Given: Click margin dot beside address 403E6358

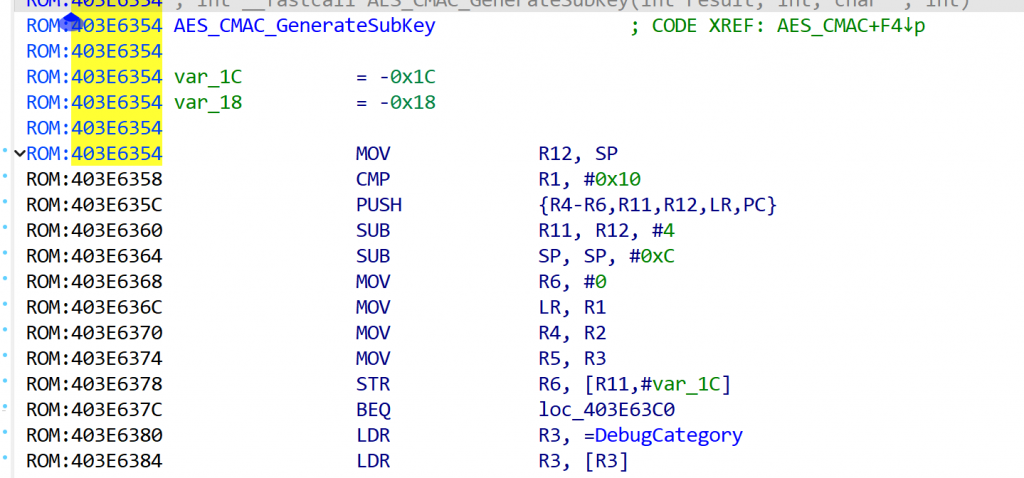Looking at the screenshot, I should tap(6, 179).
